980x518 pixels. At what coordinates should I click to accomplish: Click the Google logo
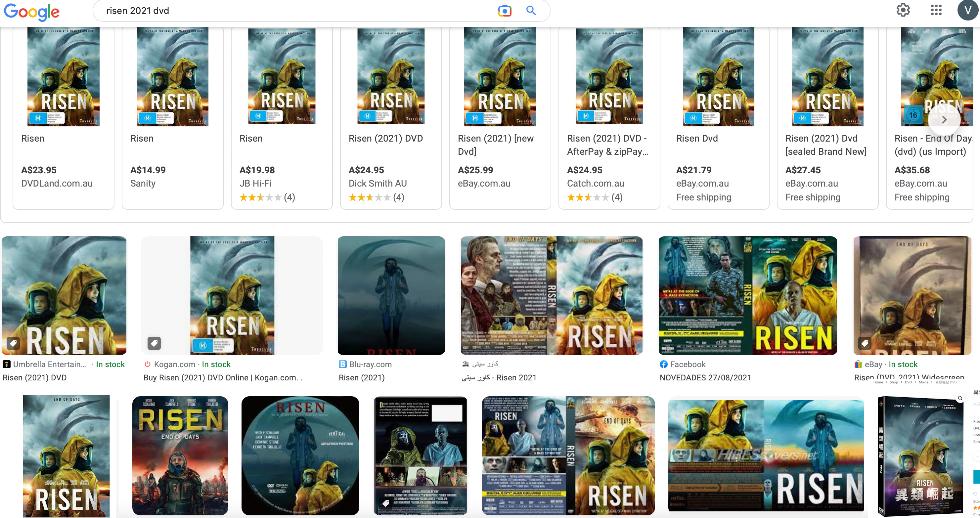click(32, 12)
